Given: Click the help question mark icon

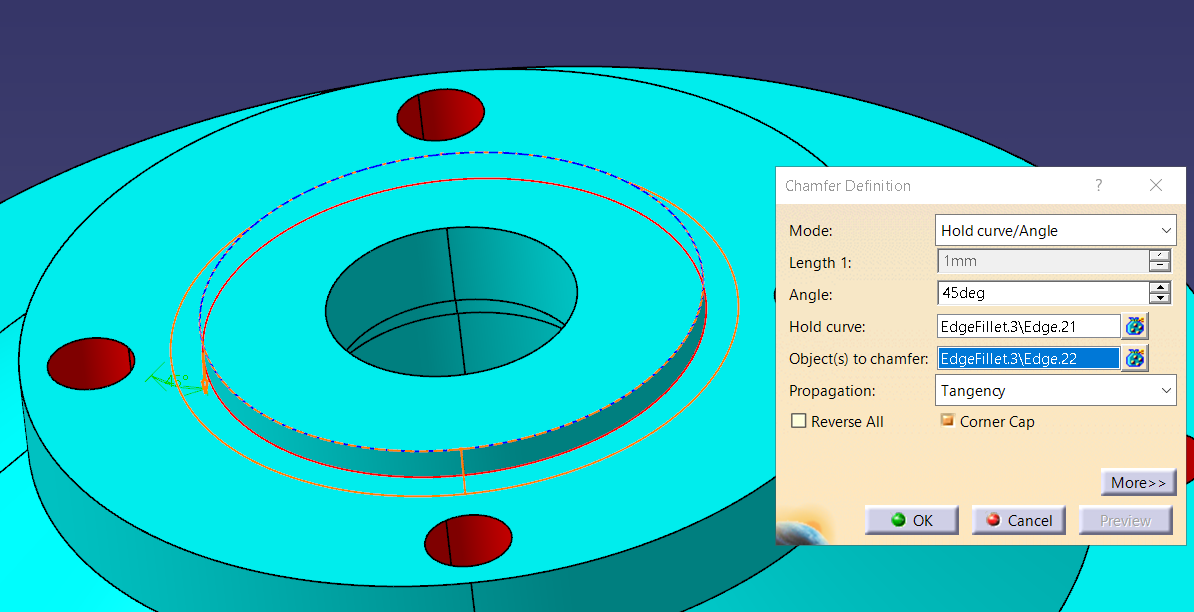Looking at the screenshot, I should coord(1098,185).
